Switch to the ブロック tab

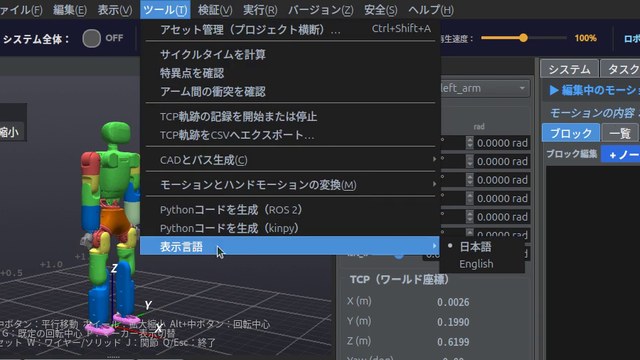click(571, 133)
